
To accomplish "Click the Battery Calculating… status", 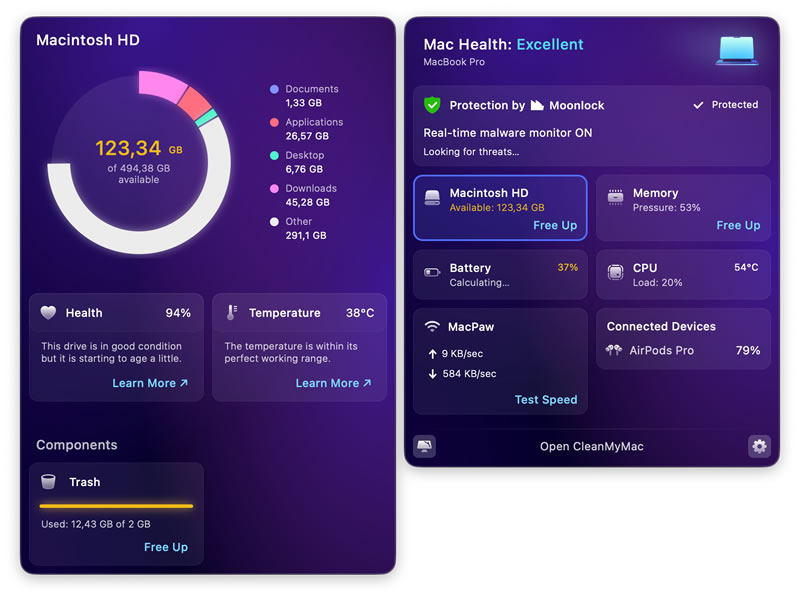I will (479, 283).
